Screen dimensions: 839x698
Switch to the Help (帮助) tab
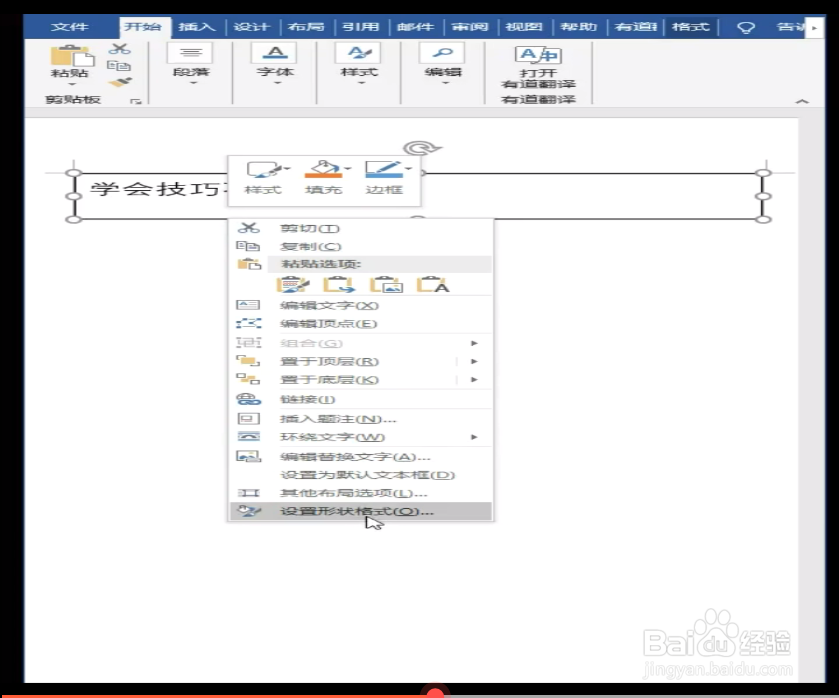click(x=578, y=27)
